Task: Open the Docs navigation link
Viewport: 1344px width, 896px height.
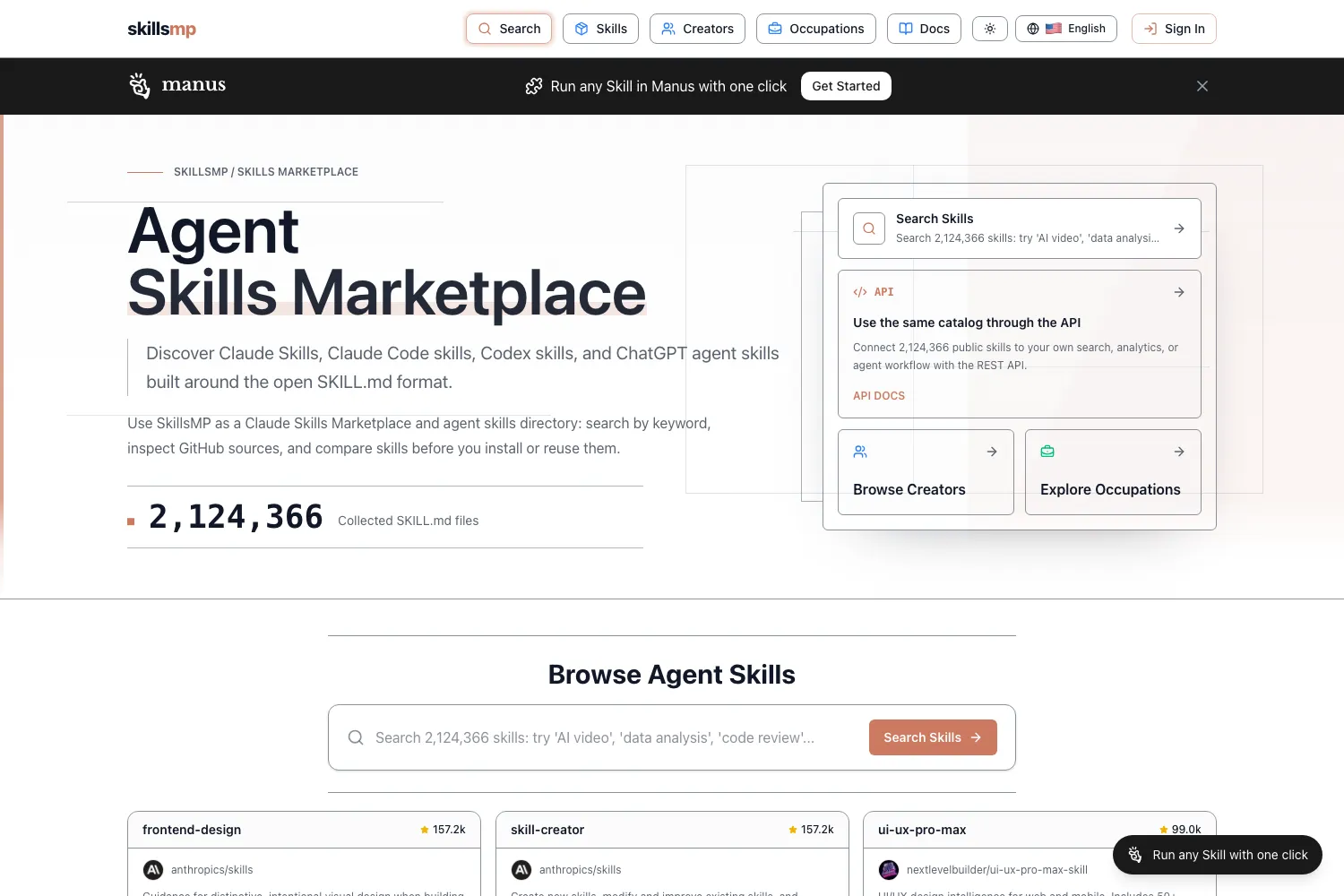Action: (x=924, y=29)
